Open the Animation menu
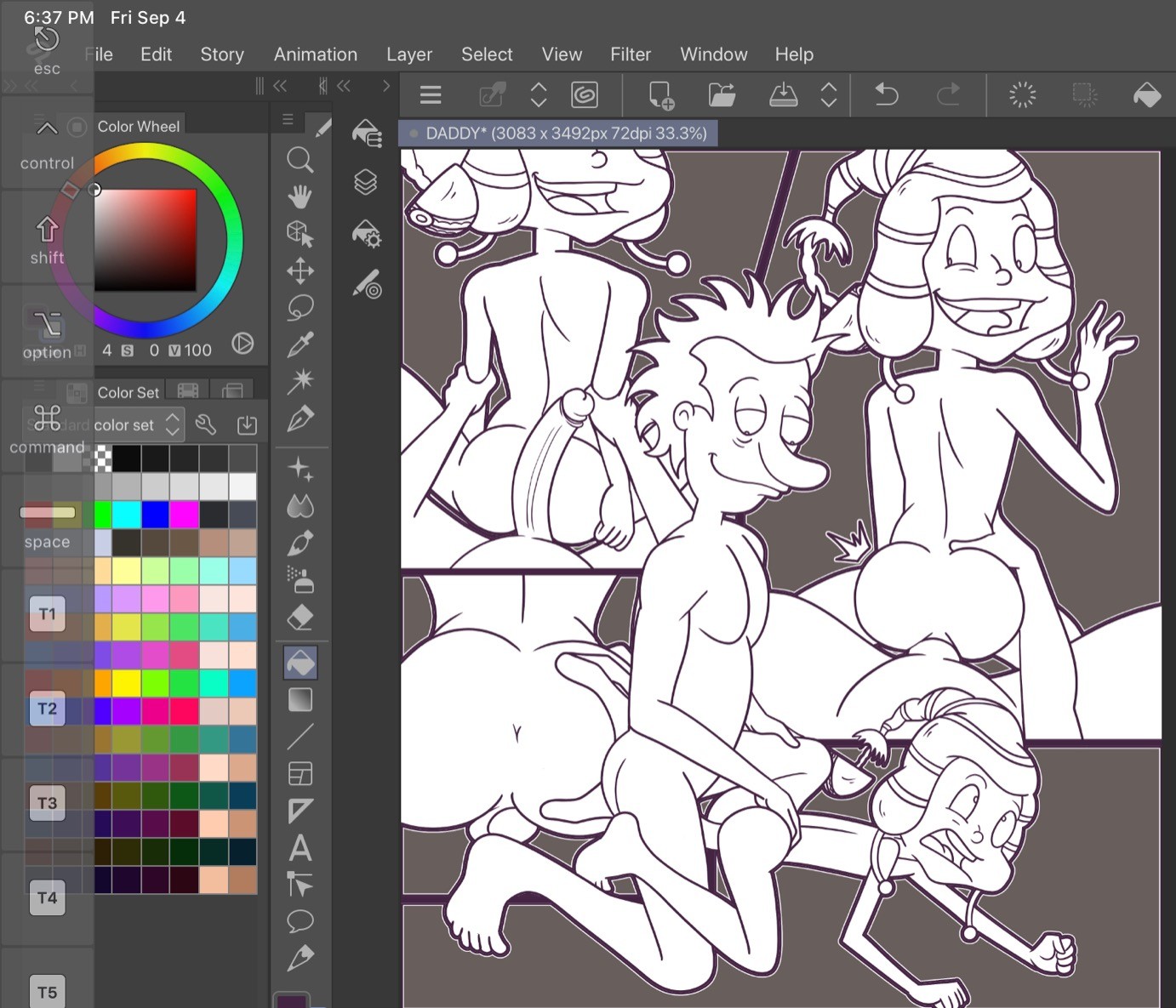Screen dimensions: 1176x1008 [x=315, y=54]
